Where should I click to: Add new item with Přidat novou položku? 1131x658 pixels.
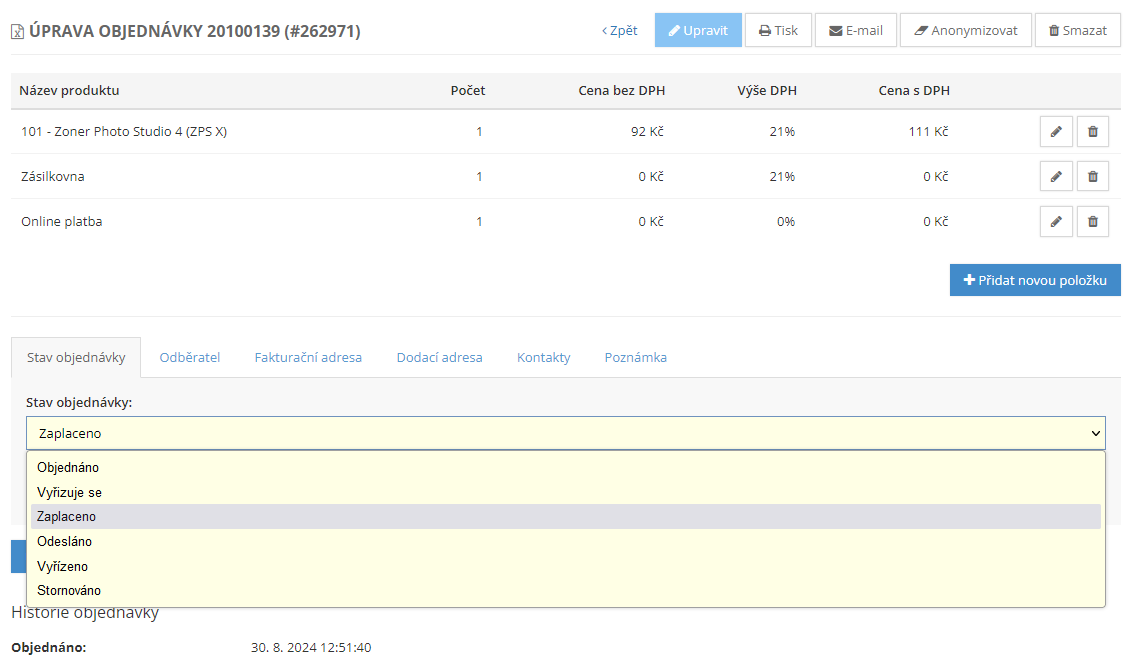pyautogui.click(x=1035, y=280)
